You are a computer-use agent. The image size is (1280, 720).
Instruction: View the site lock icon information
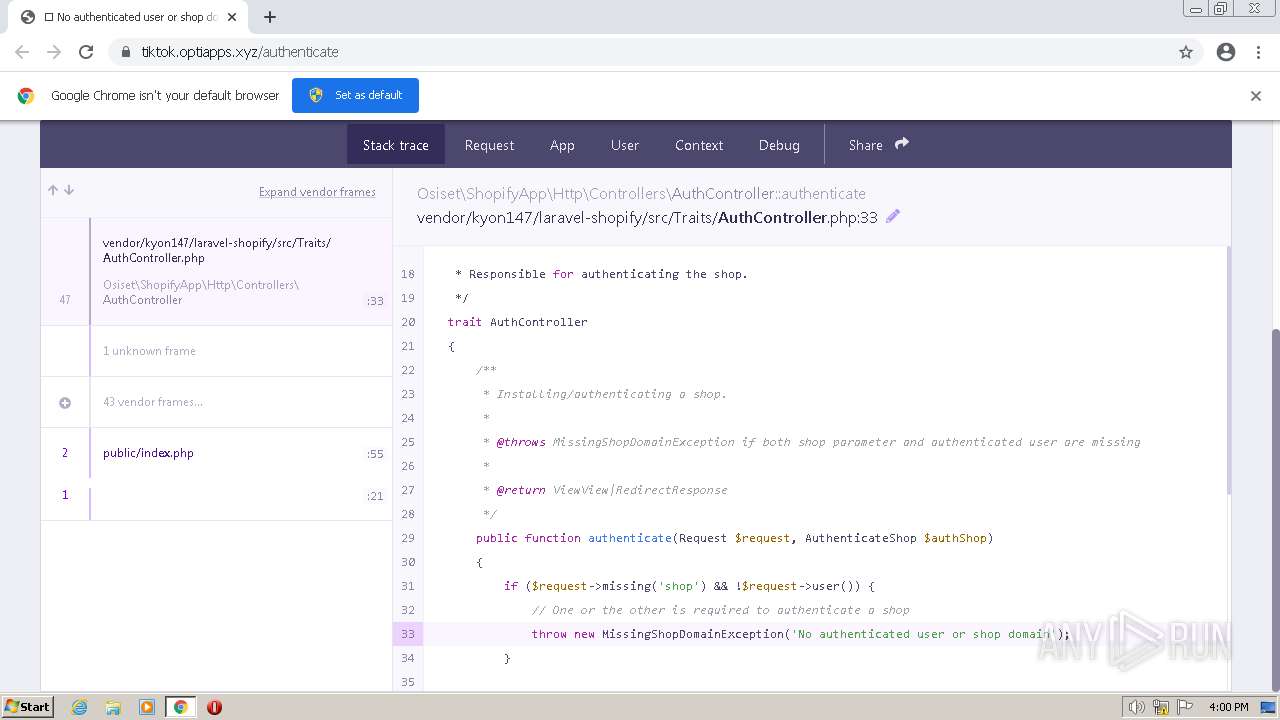pyautogui.click(x=126, y=52)
